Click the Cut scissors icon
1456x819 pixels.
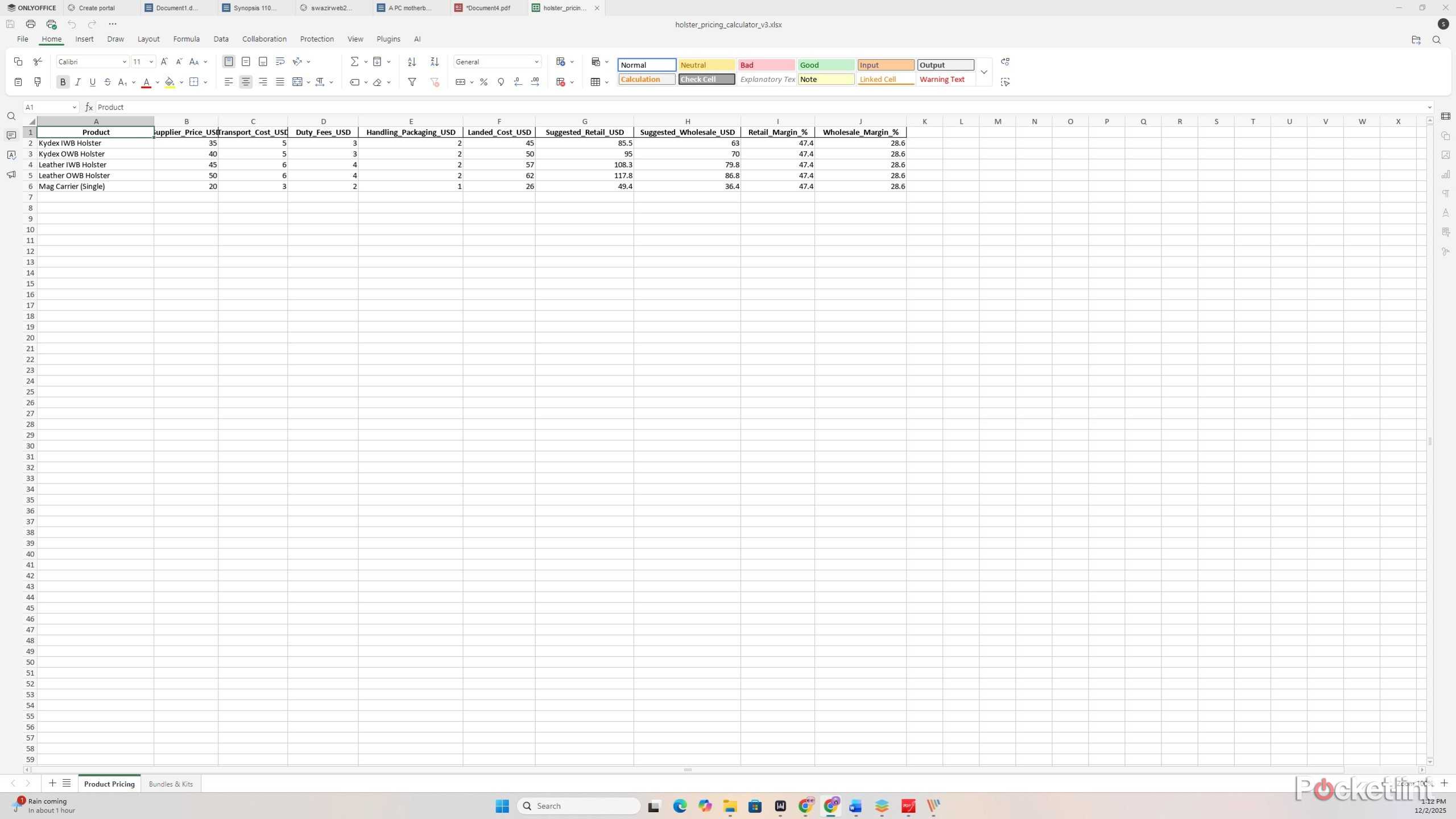click(38, 61)
